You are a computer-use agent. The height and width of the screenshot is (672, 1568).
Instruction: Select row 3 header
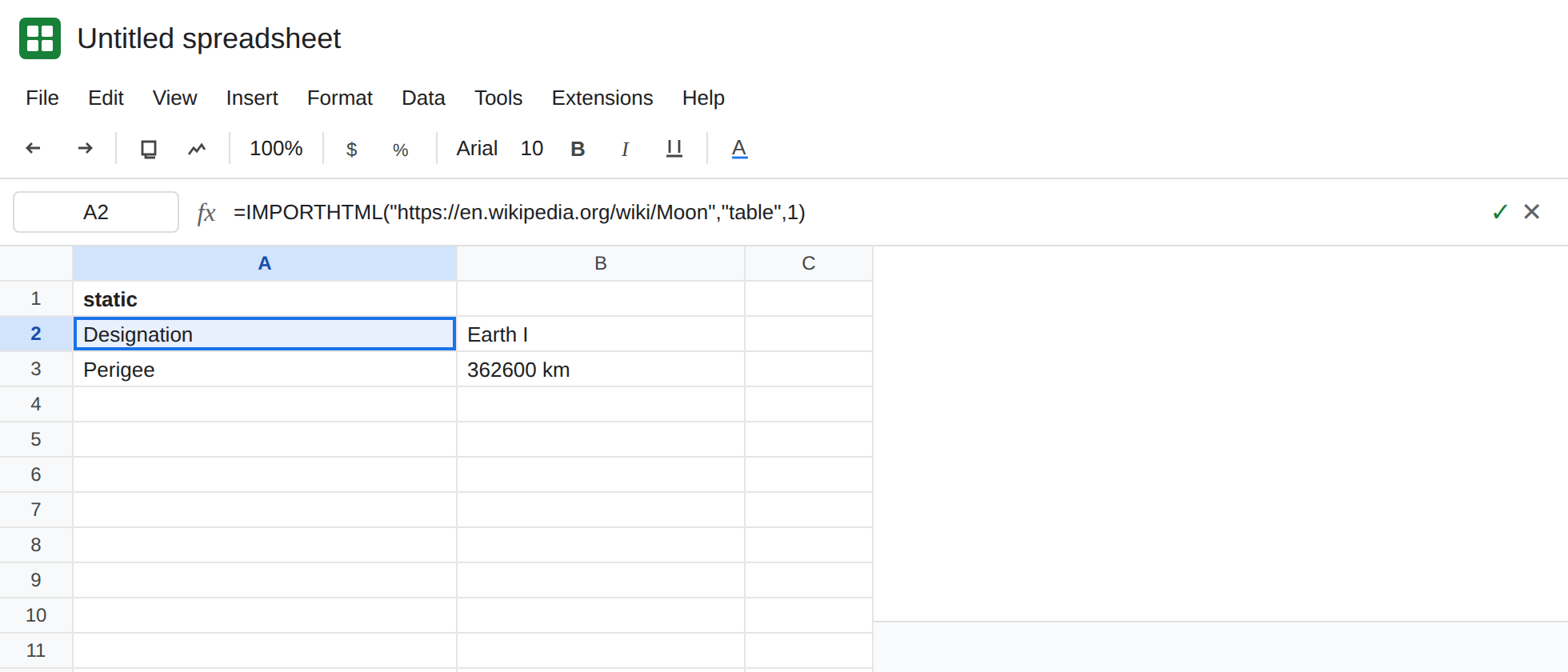(x=36, y=369)
